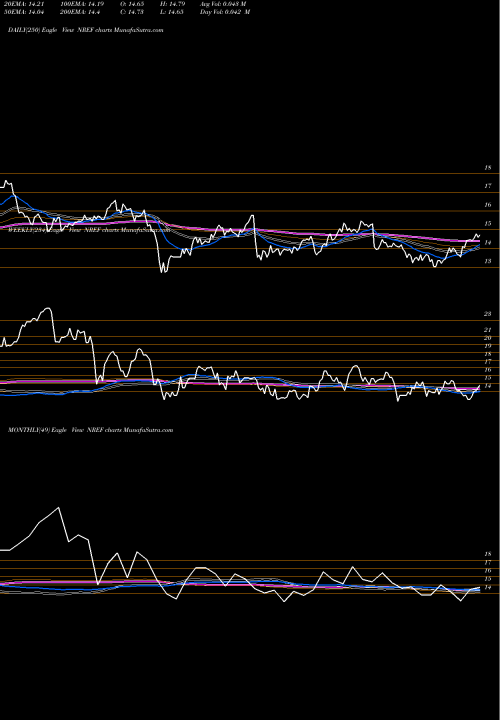This screenshot has width=500, height=720.
Task: Click the 21 price label on the weekly chart
Action: pyautogui.click(x=488, y=330)
